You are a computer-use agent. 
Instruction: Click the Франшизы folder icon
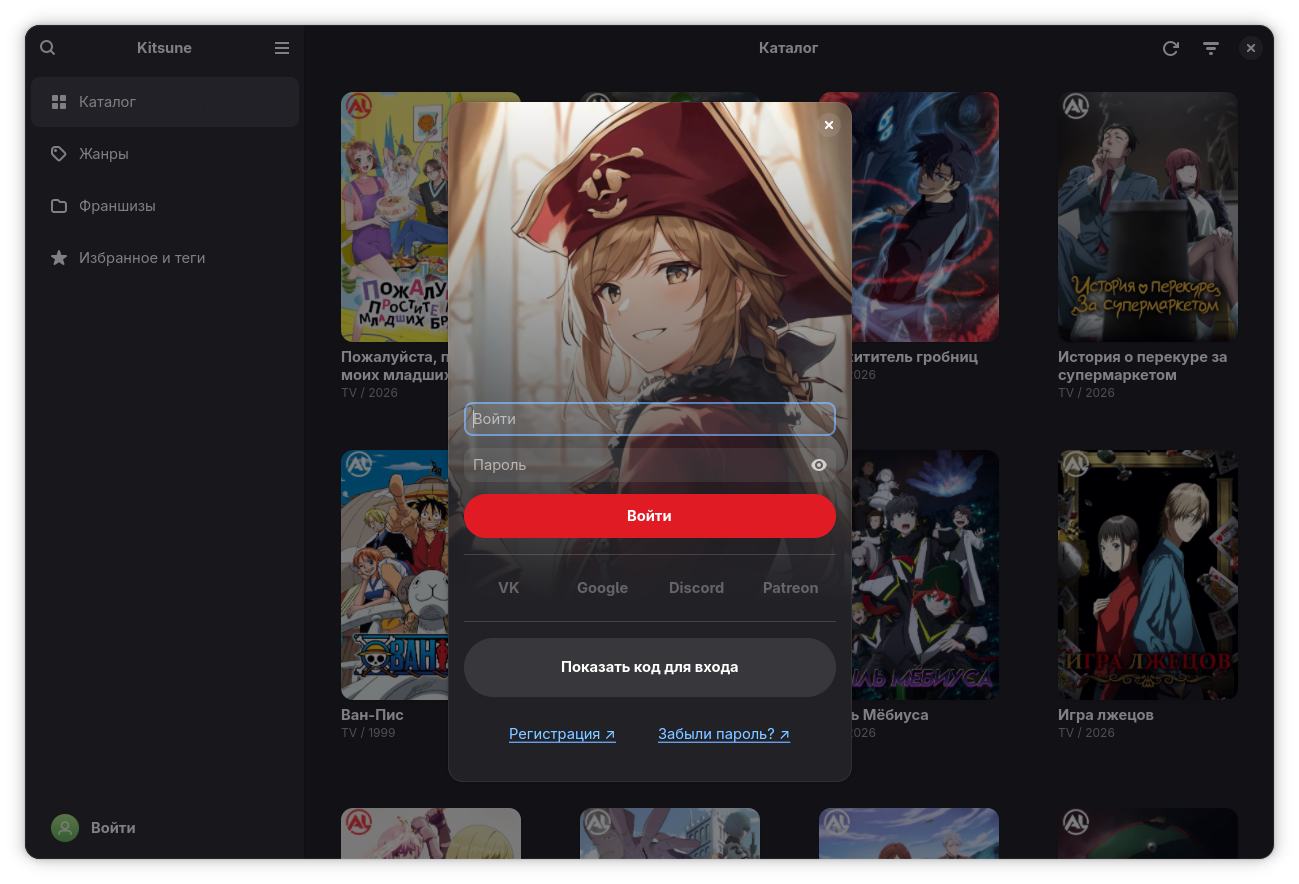point(59,206)
